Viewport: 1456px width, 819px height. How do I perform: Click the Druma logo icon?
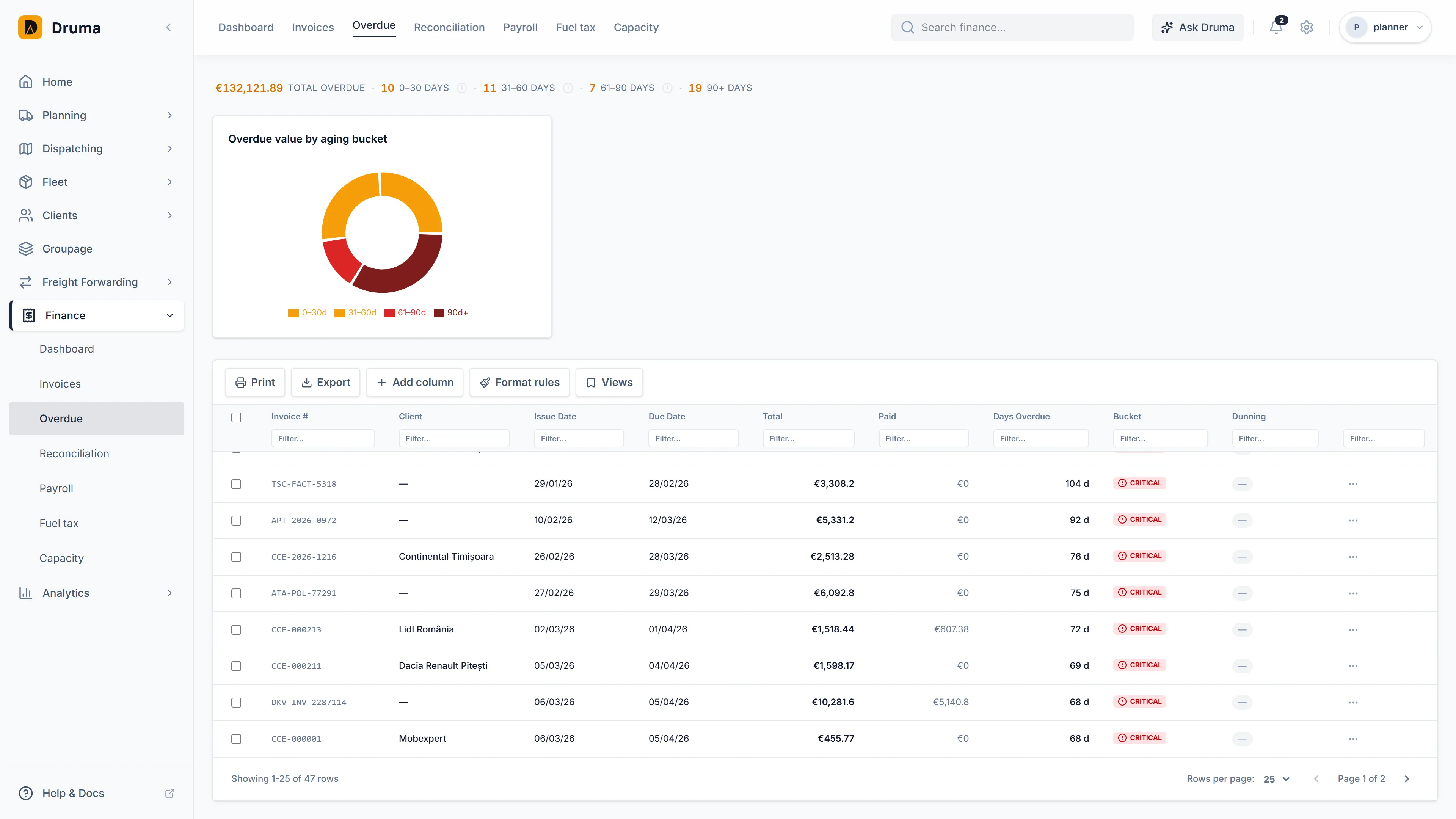pos(30,27)
